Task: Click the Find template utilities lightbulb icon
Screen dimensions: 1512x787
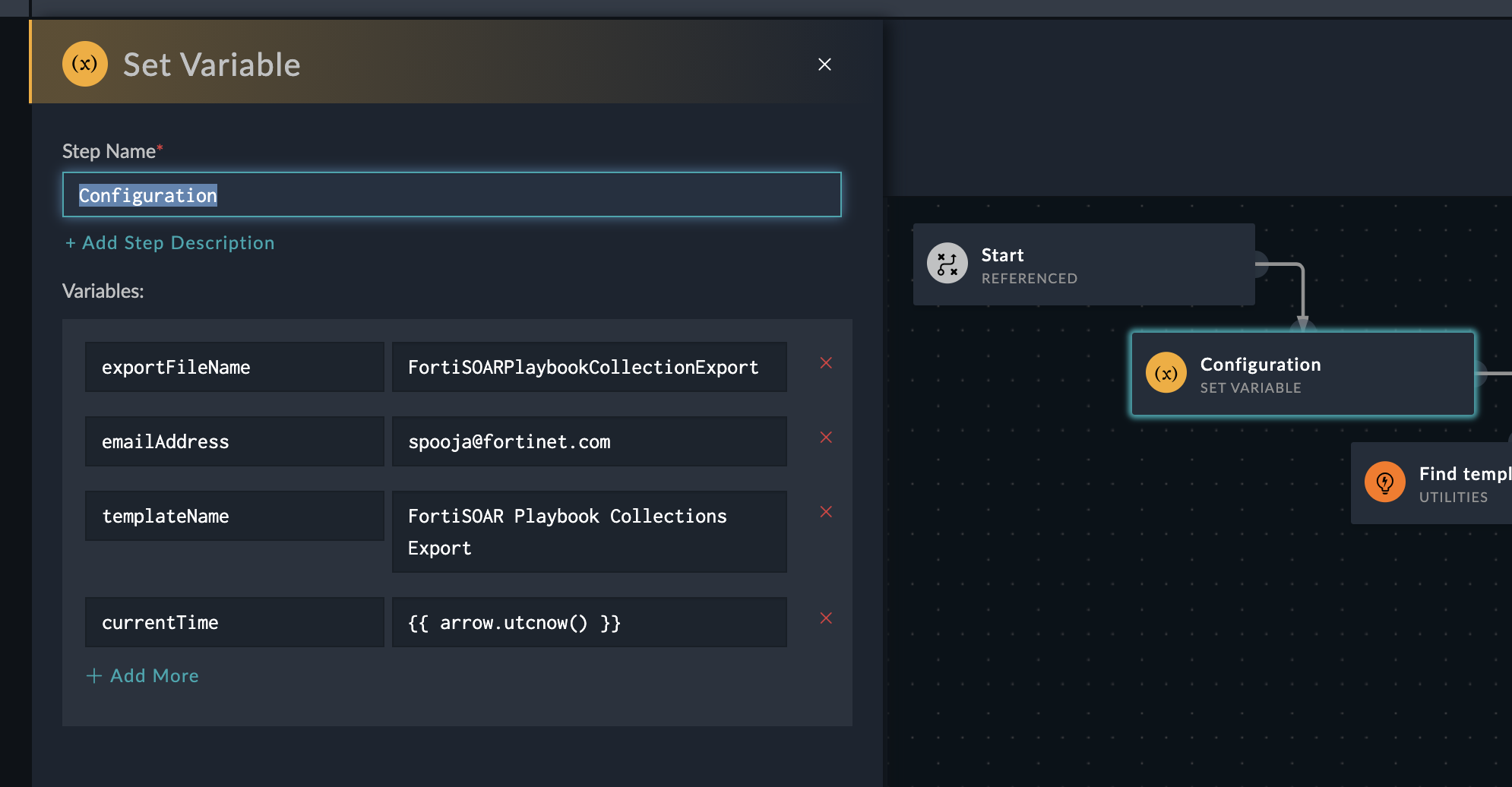Action: coord(1384,482)
